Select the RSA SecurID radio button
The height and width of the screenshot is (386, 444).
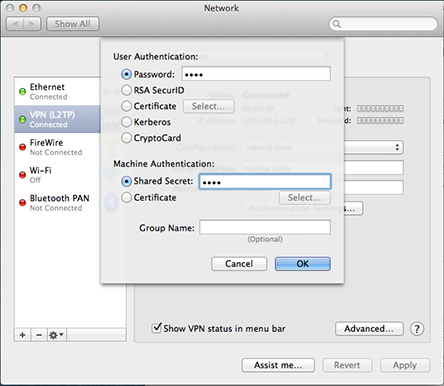pyautogui.click(x=126, y=90)
